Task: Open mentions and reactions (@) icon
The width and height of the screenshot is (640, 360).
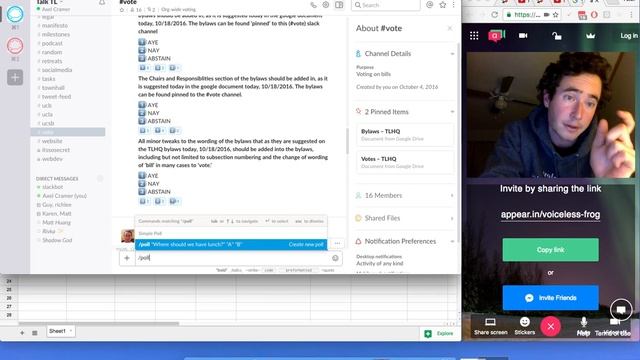Action: pos(430,5)
